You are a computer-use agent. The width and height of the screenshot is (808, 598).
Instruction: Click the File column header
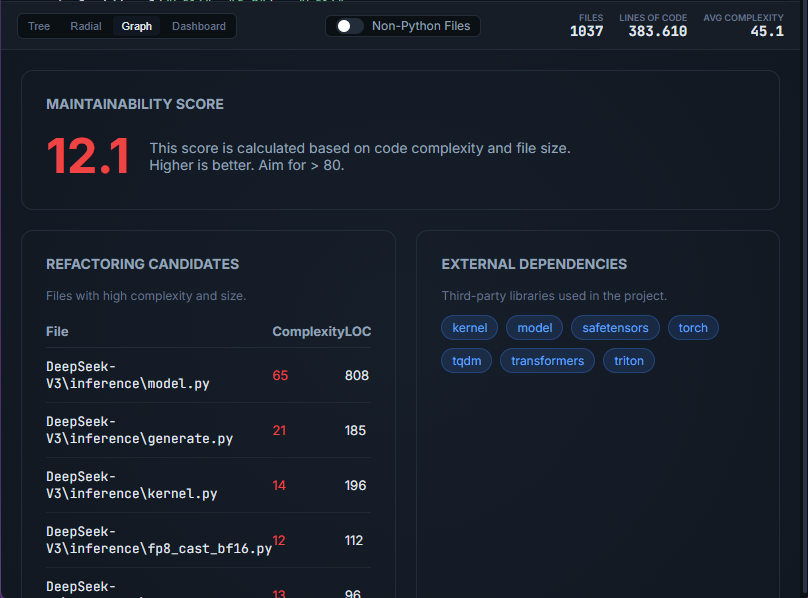[57, 332]
